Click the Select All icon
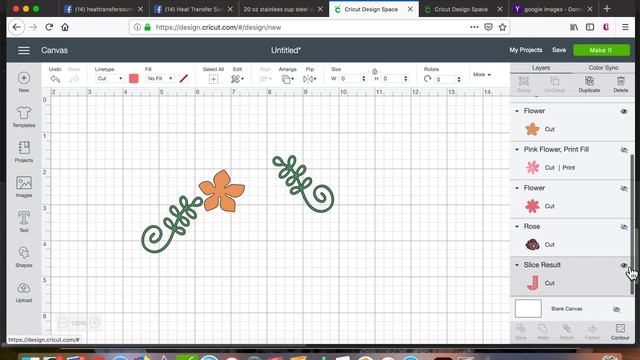Viewport: 640px width, 360px height. pos(213,79)
